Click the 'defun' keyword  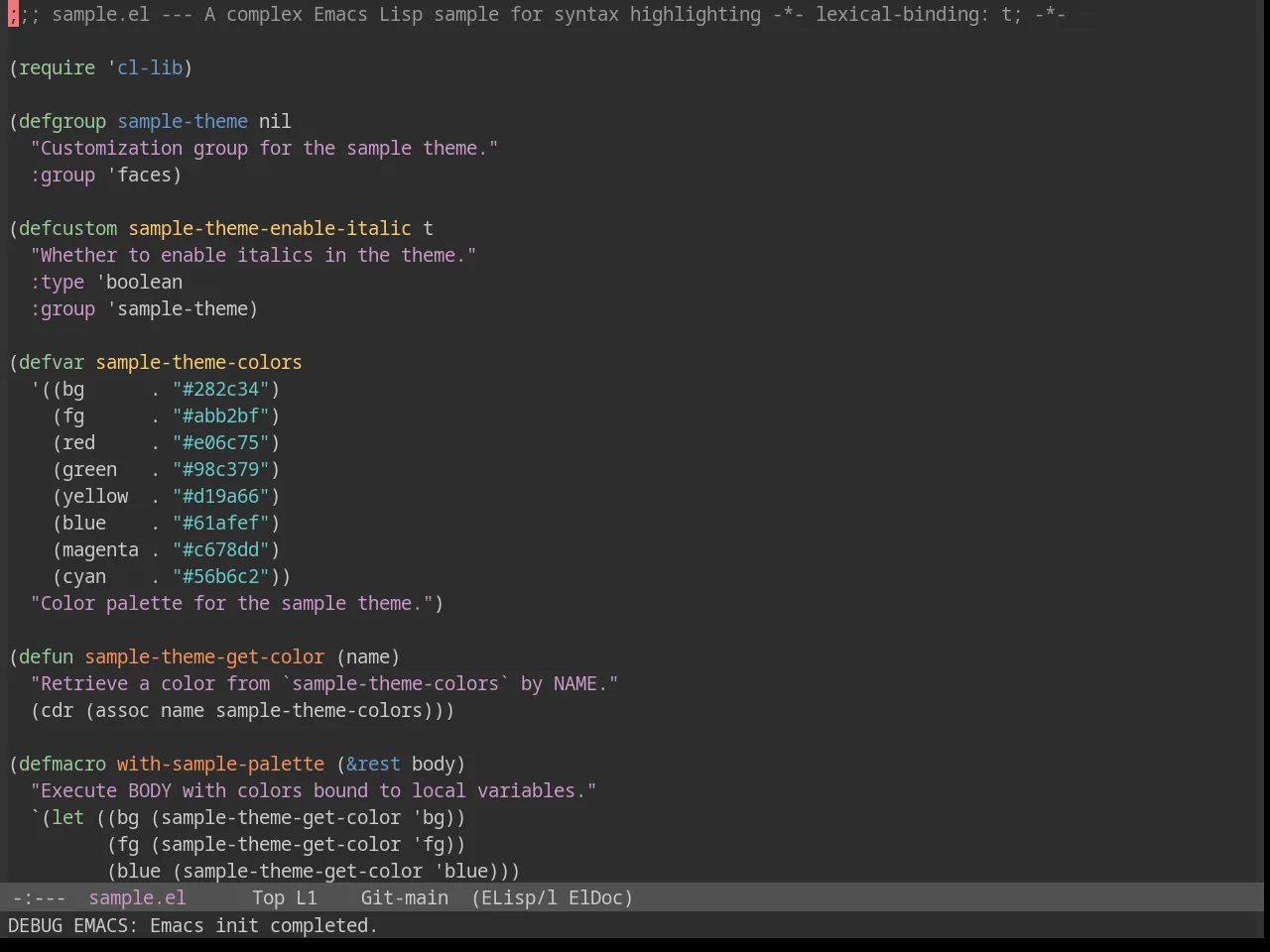[46, 656]
